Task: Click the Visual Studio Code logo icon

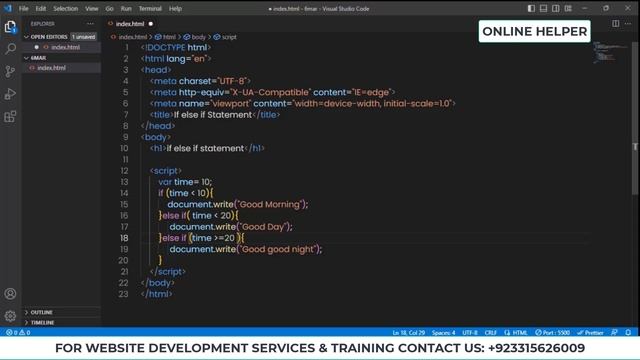Action: coord(8,9)
